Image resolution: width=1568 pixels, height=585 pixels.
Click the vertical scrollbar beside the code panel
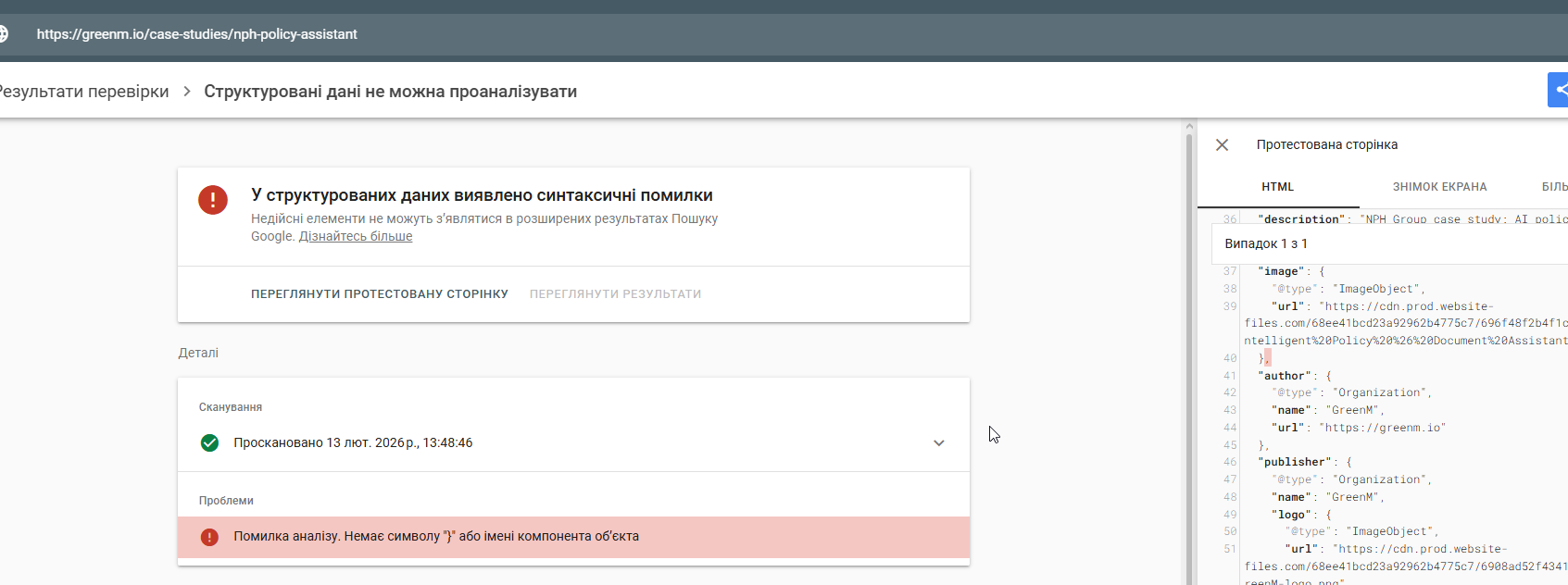point(1189,352)
